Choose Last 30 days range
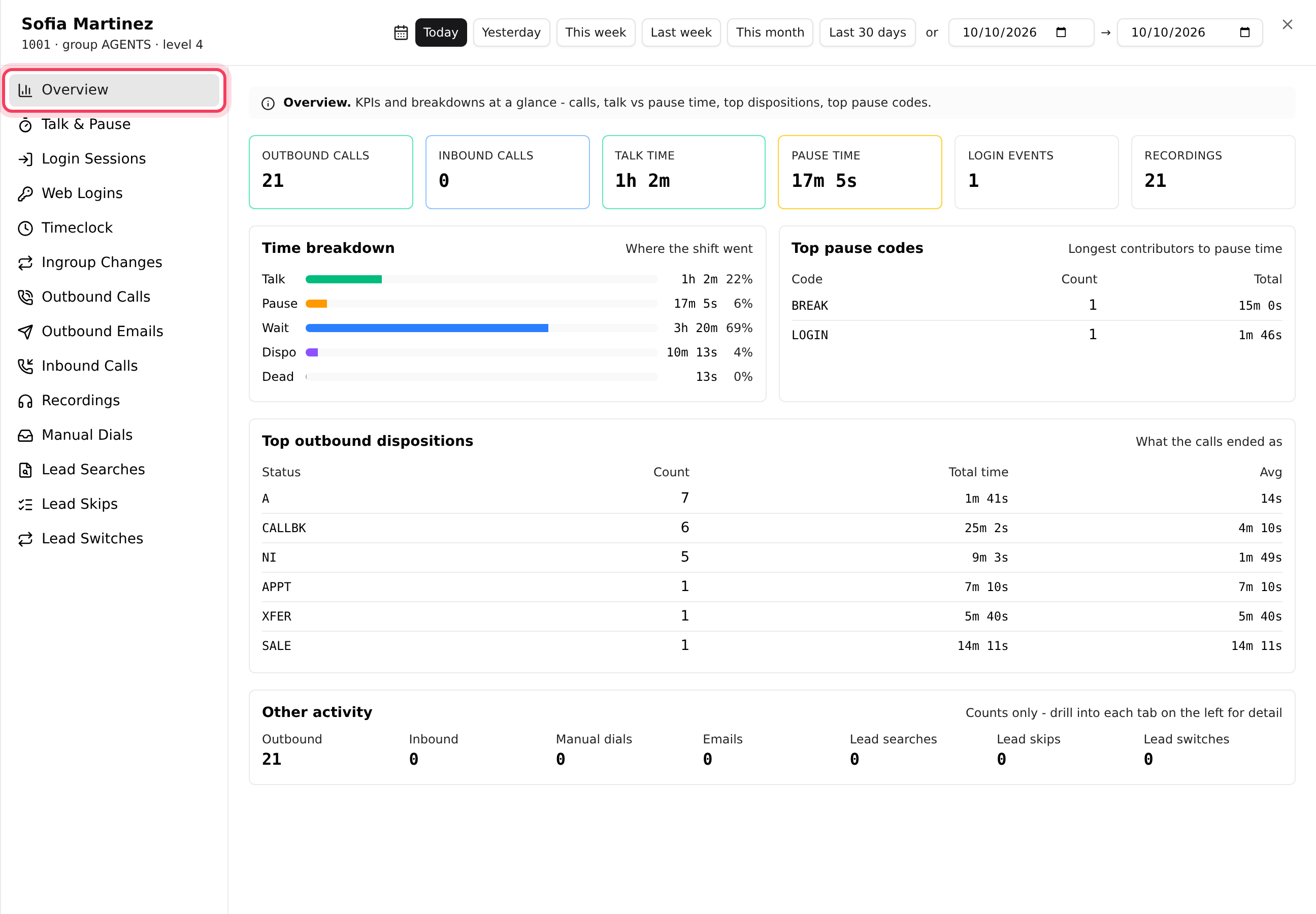 point(867,32)
